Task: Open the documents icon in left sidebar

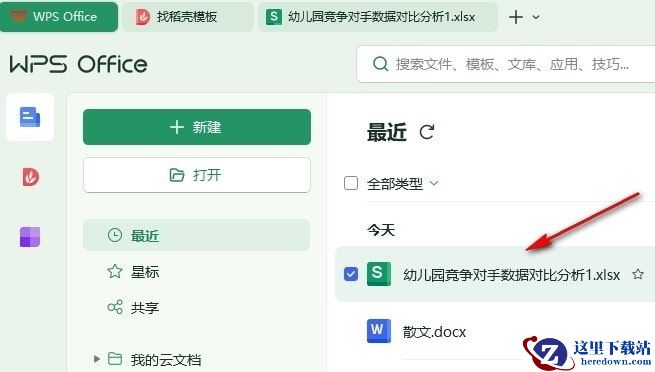Action: 30,117
